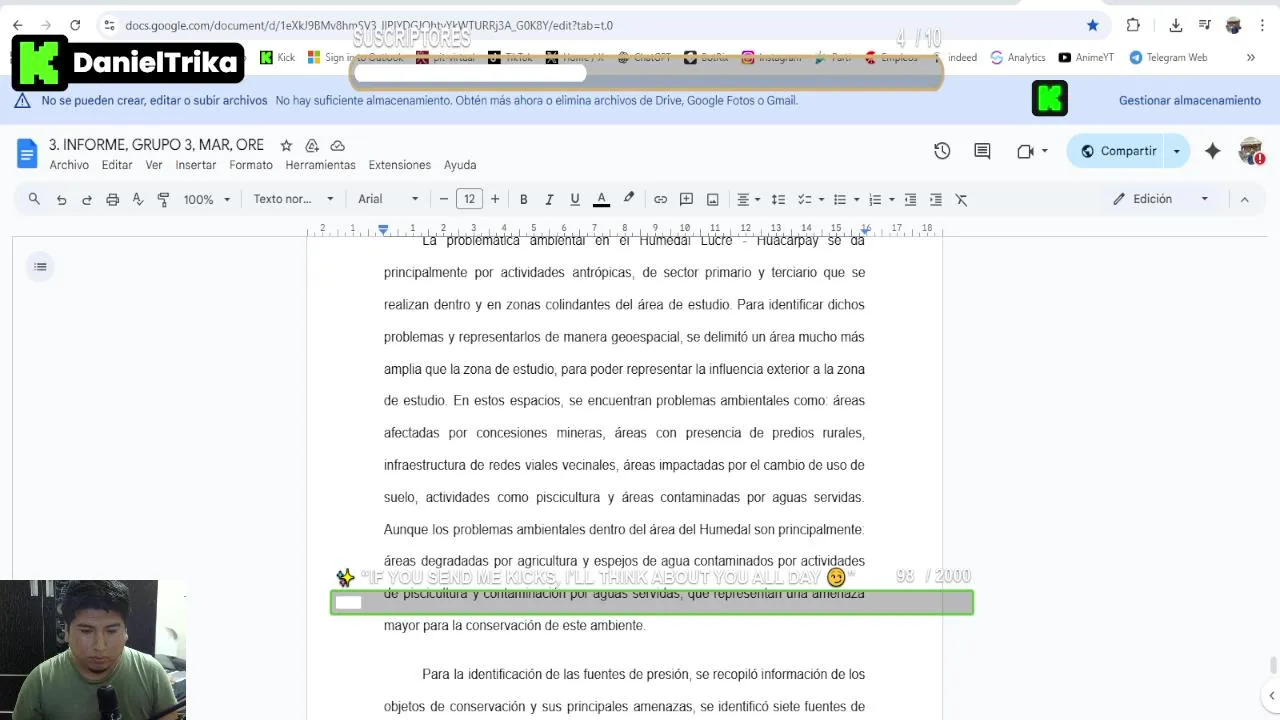1280x720 pixels.
Task: Click the document title '3. INFORME, GRUPO 3, MAR, ORE'
Action: click(x=156, y=145)
